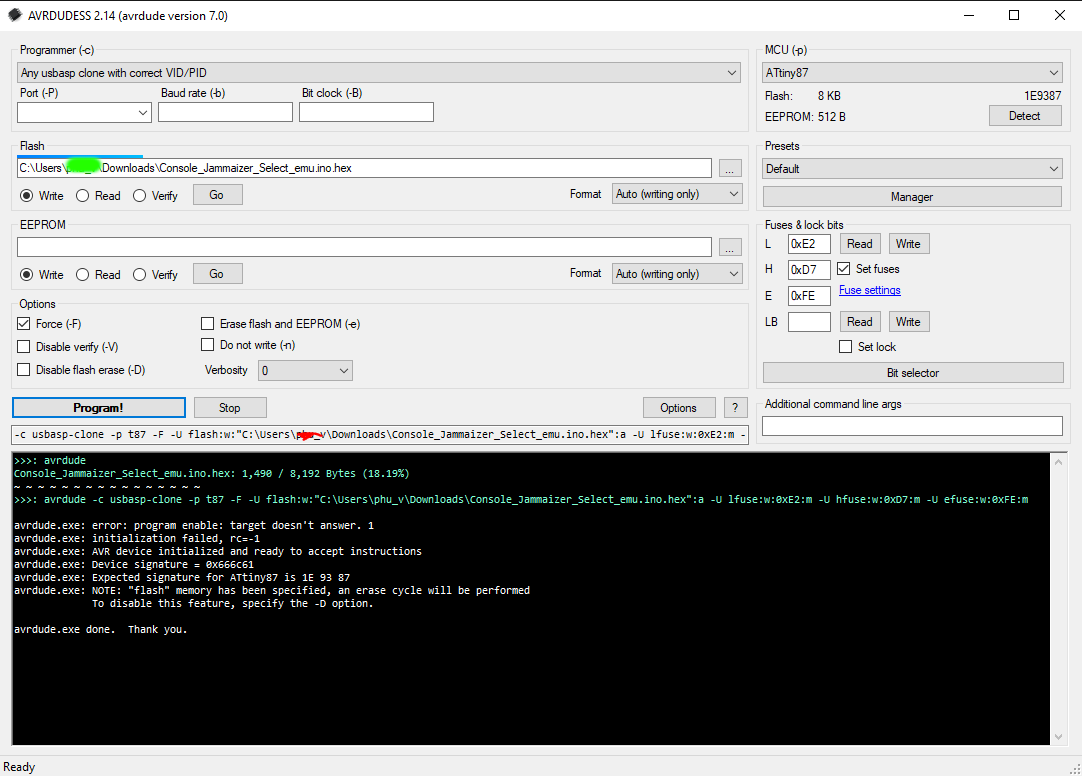The image size is (1082, 776).
Task: Select the EEPROM Write radio button
Action: [26, 275]
